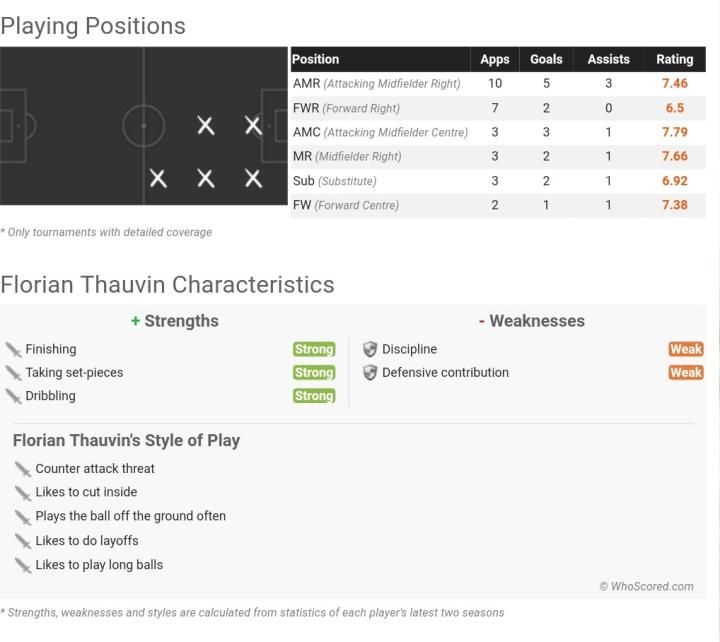720x642 pixels.
Task: Click the icon beside Counter attack threat
Action: 23,469
